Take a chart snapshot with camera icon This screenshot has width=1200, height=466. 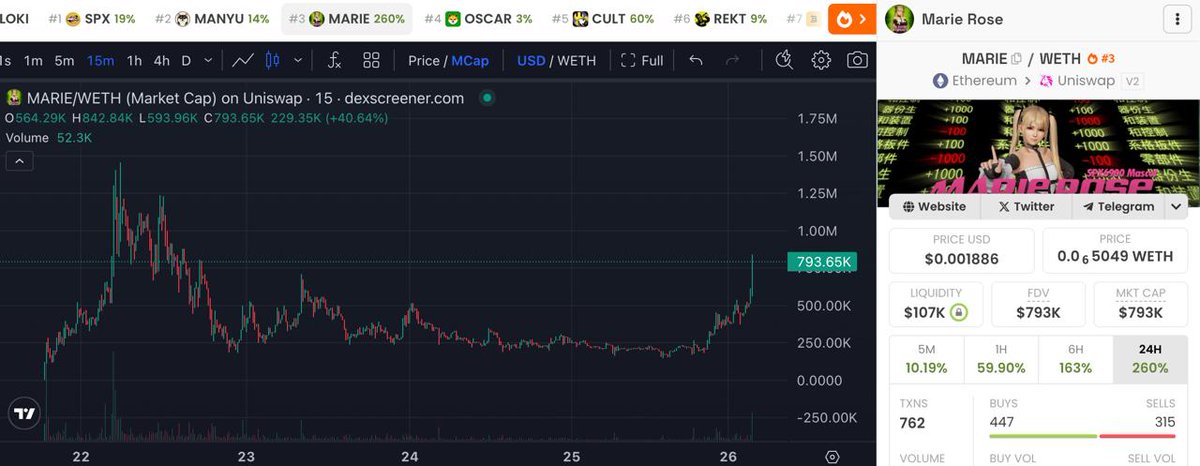[x=857, y=60]
